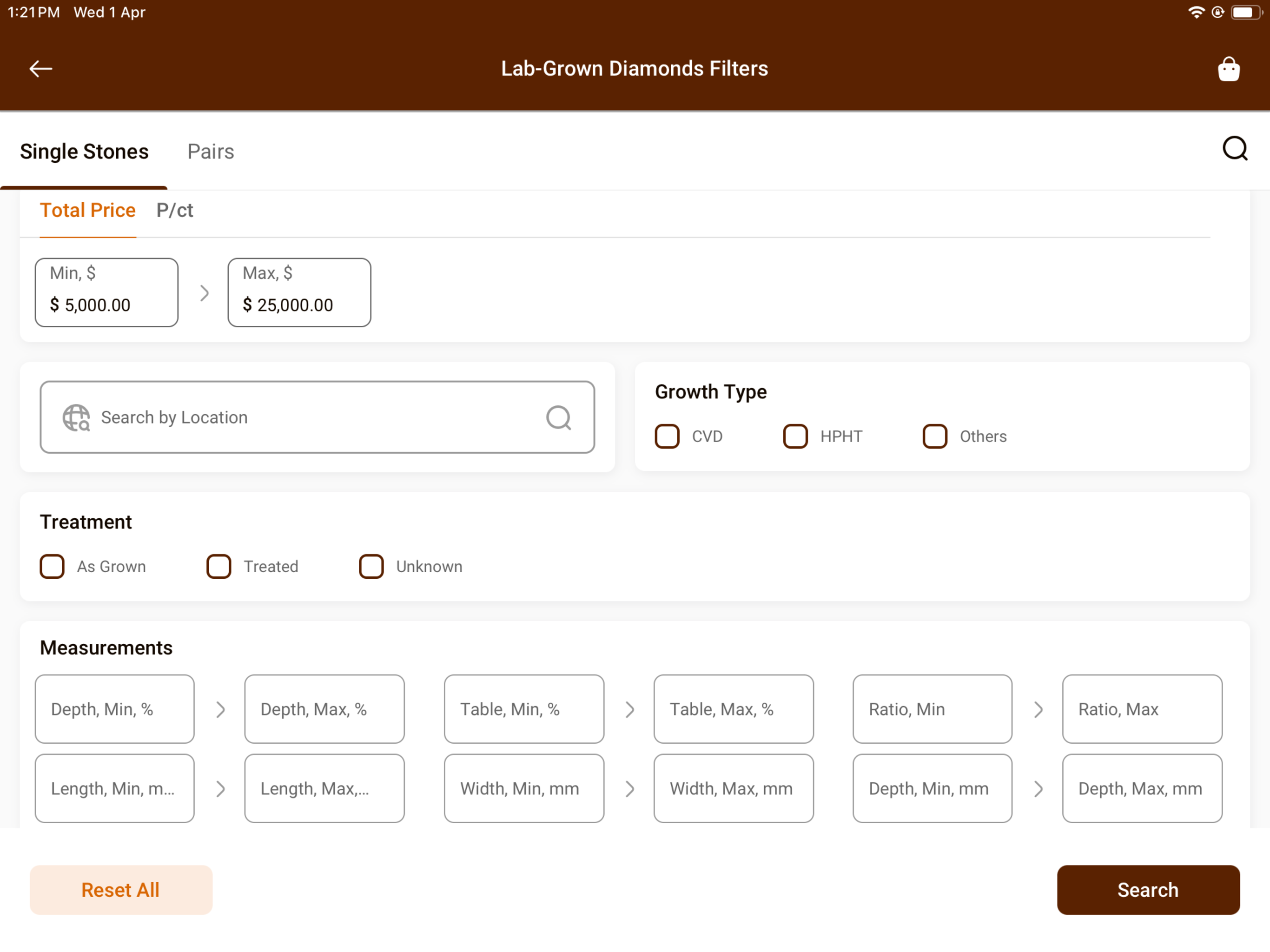Tap the Search button

pyautogui.click(x=1148, y=890)
